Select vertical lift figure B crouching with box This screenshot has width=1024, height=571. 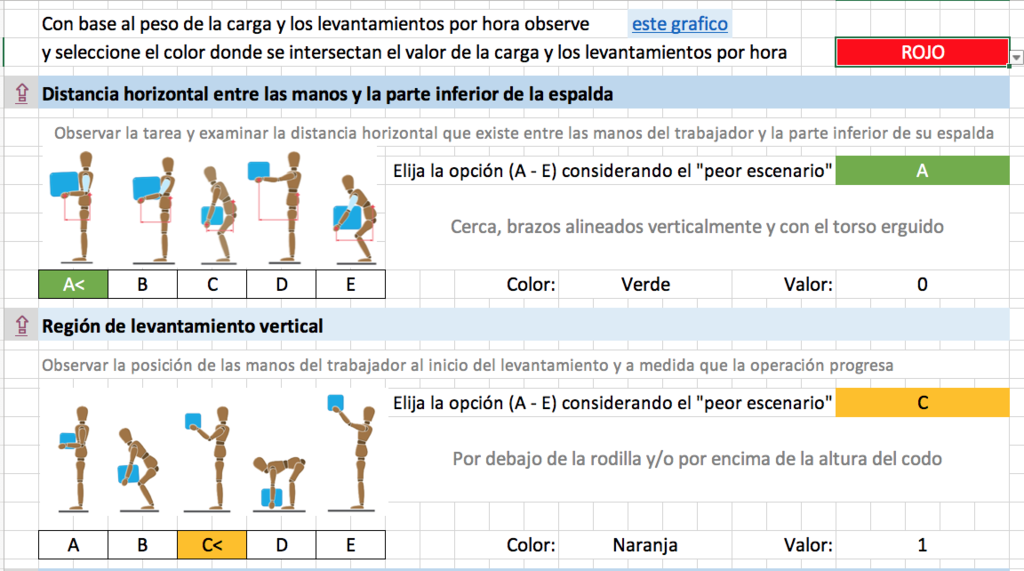point(137,469)
